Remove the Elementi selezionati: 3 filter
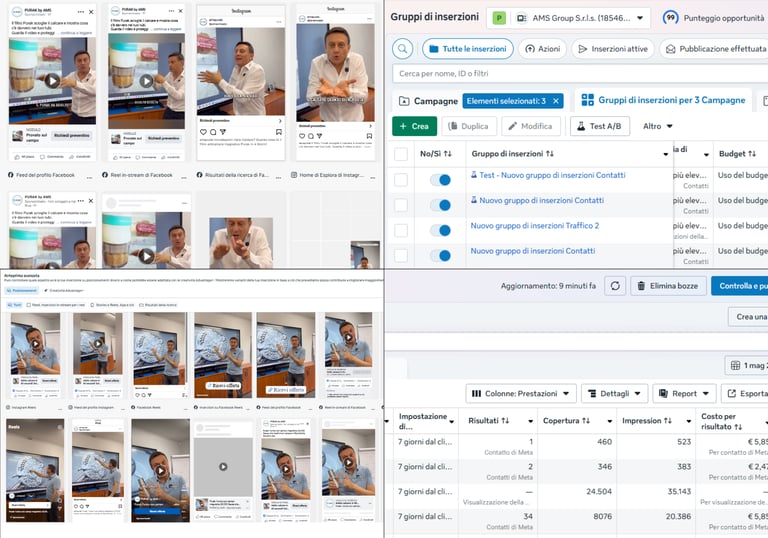Viewport: 768px width, 538px height. pos(556,101)
